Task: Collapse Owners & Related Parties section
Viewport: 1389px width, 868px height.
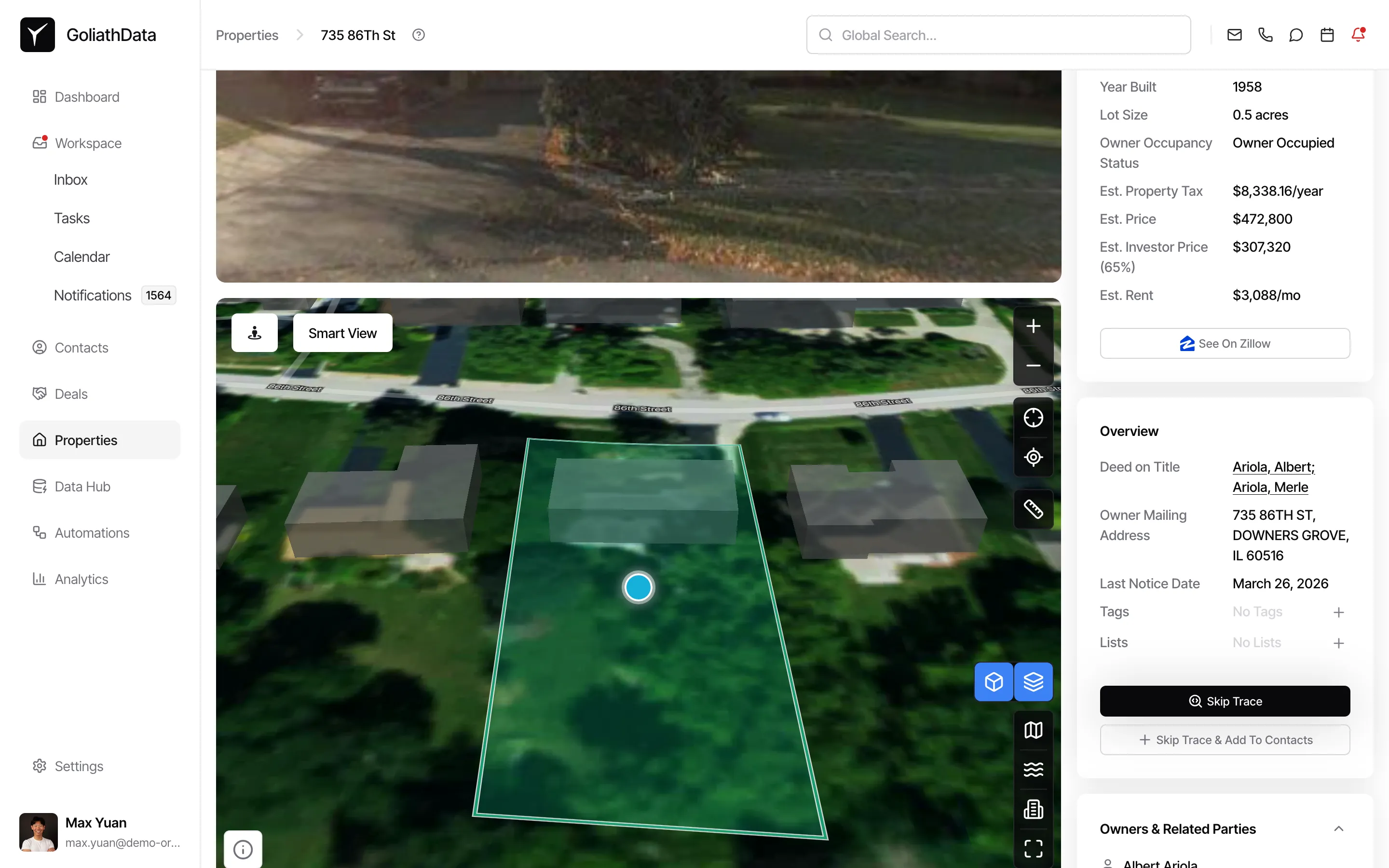Action: (x=1338, y=828)
